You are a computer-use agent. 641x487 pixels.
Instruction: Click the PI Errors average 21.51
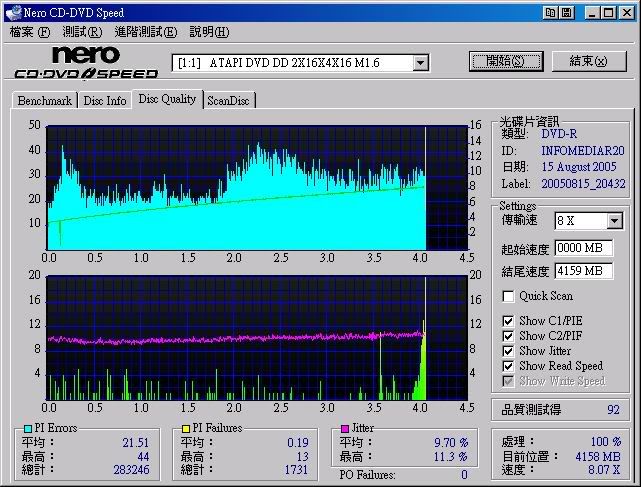[x=136, y=443]
